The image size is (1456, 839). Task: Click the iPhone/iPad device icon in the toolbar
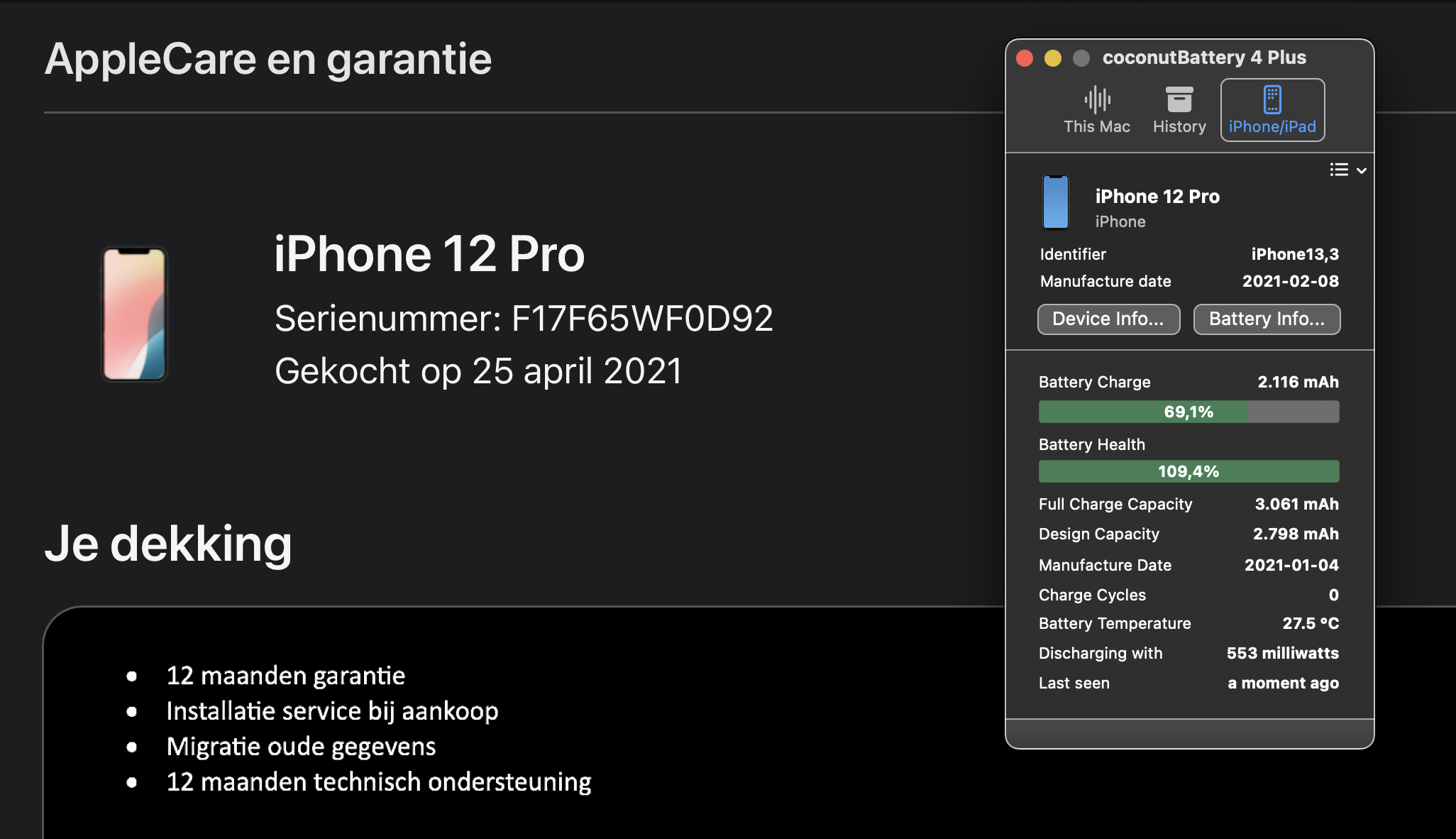(1272, 99)
